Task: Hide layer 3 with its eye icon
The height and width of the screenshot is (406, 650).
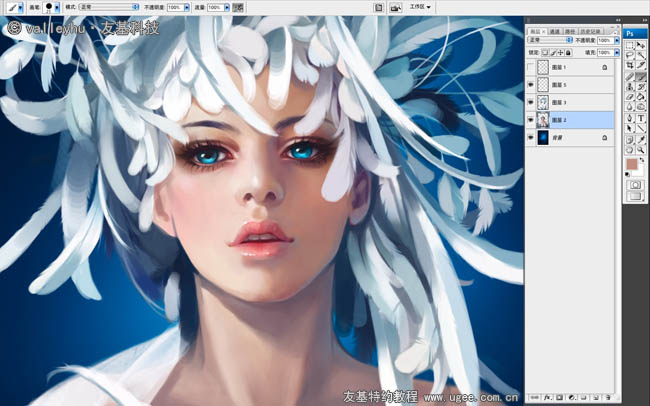Action: click(531, 102)
